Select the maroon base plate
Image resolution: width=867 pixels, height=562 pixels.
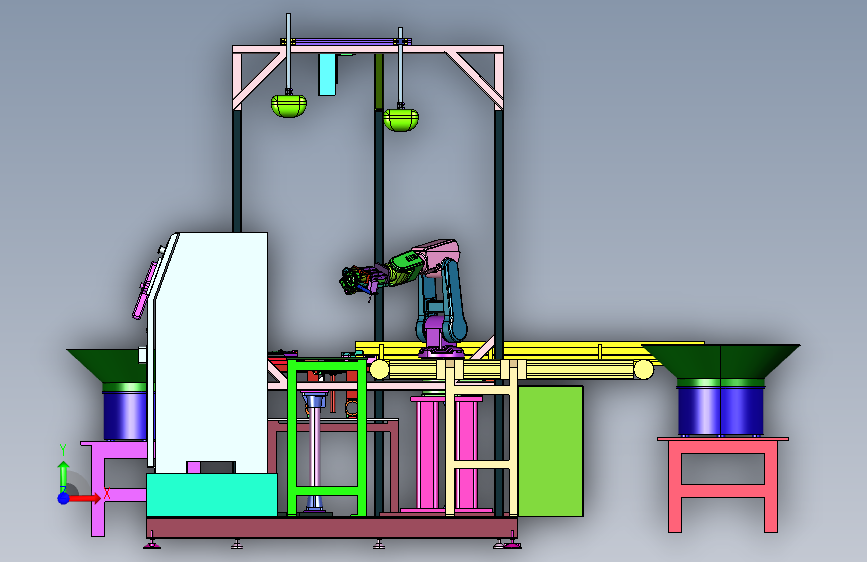pos(332,527)
